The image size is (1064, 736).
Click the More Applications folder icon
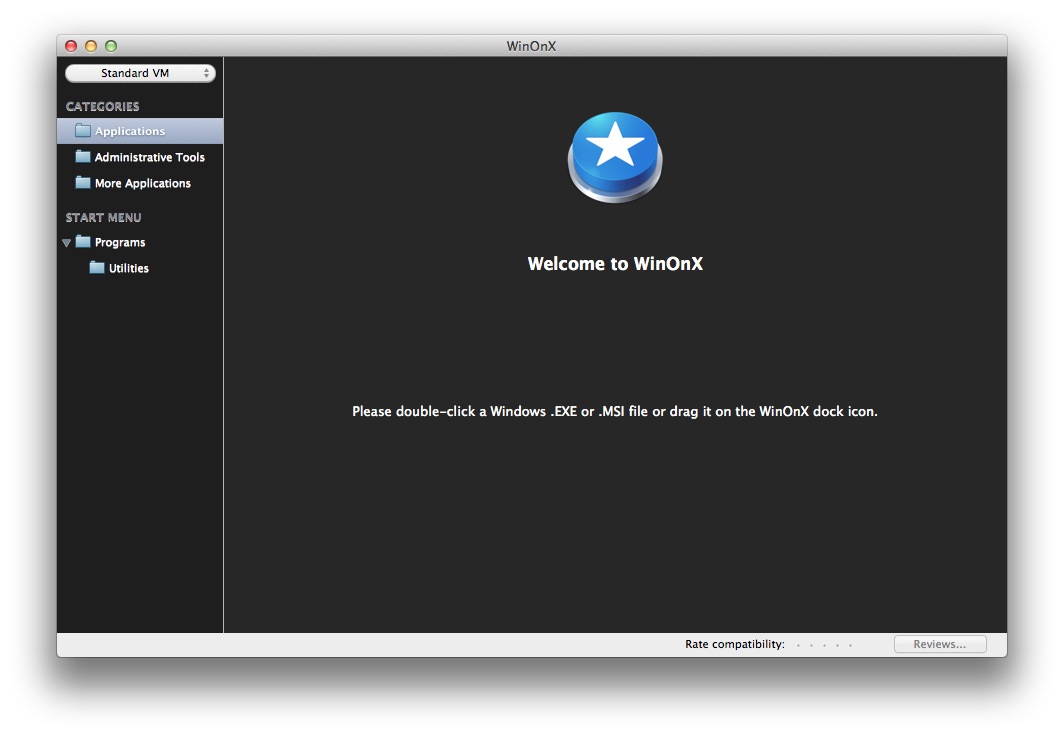[x=83, y=183]
